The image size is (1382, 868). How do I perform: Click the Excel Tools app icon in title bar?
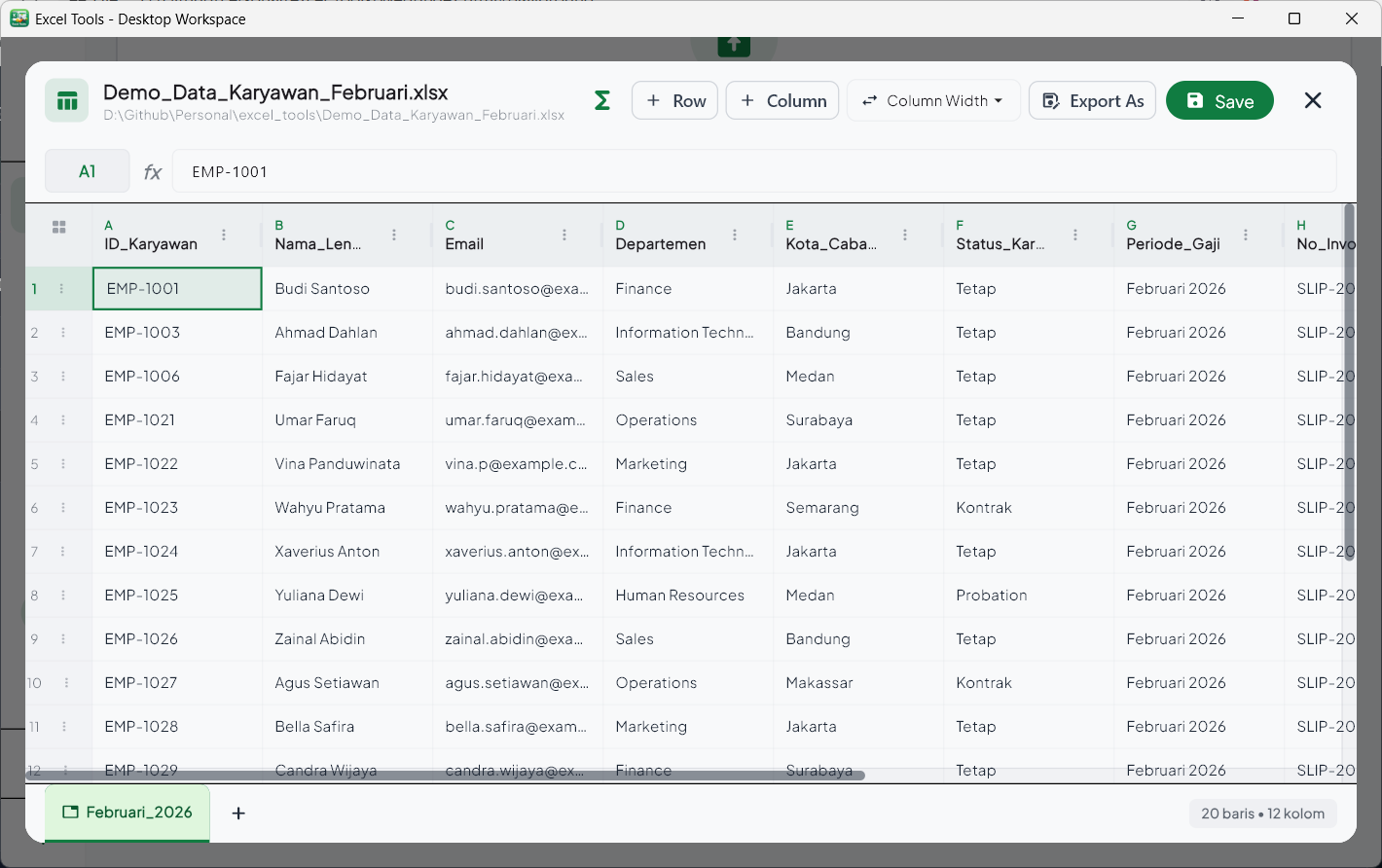[19, 18]
